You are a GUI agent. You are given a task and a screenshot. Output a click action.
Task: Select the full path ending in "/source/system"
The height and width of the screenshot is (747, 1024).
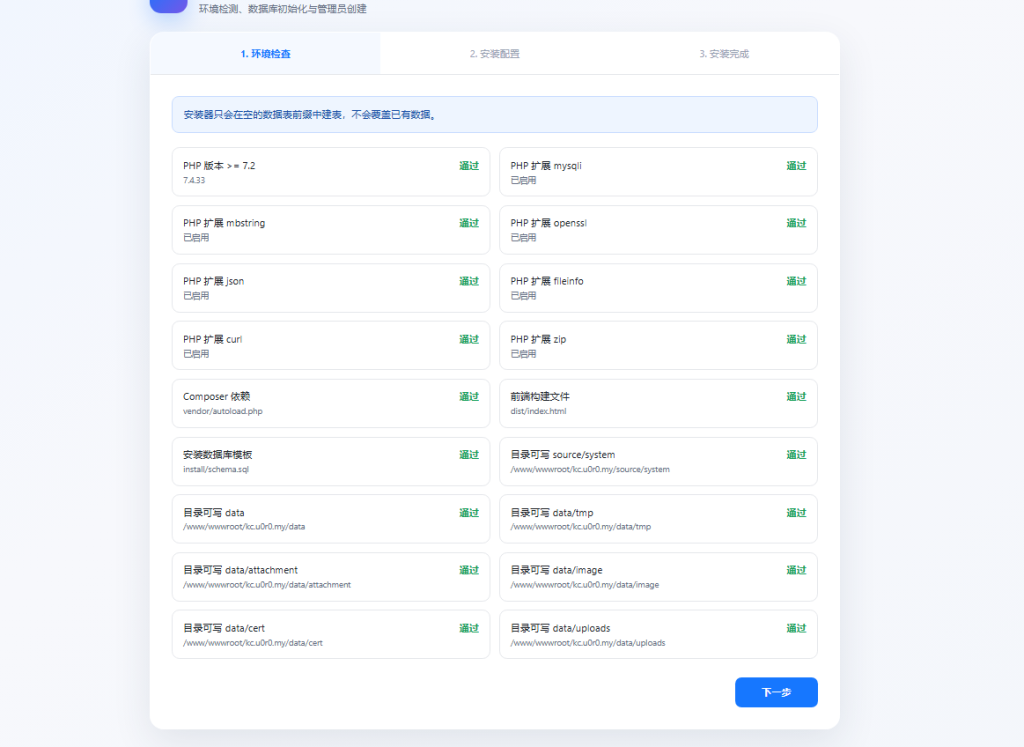coord(590,469)
